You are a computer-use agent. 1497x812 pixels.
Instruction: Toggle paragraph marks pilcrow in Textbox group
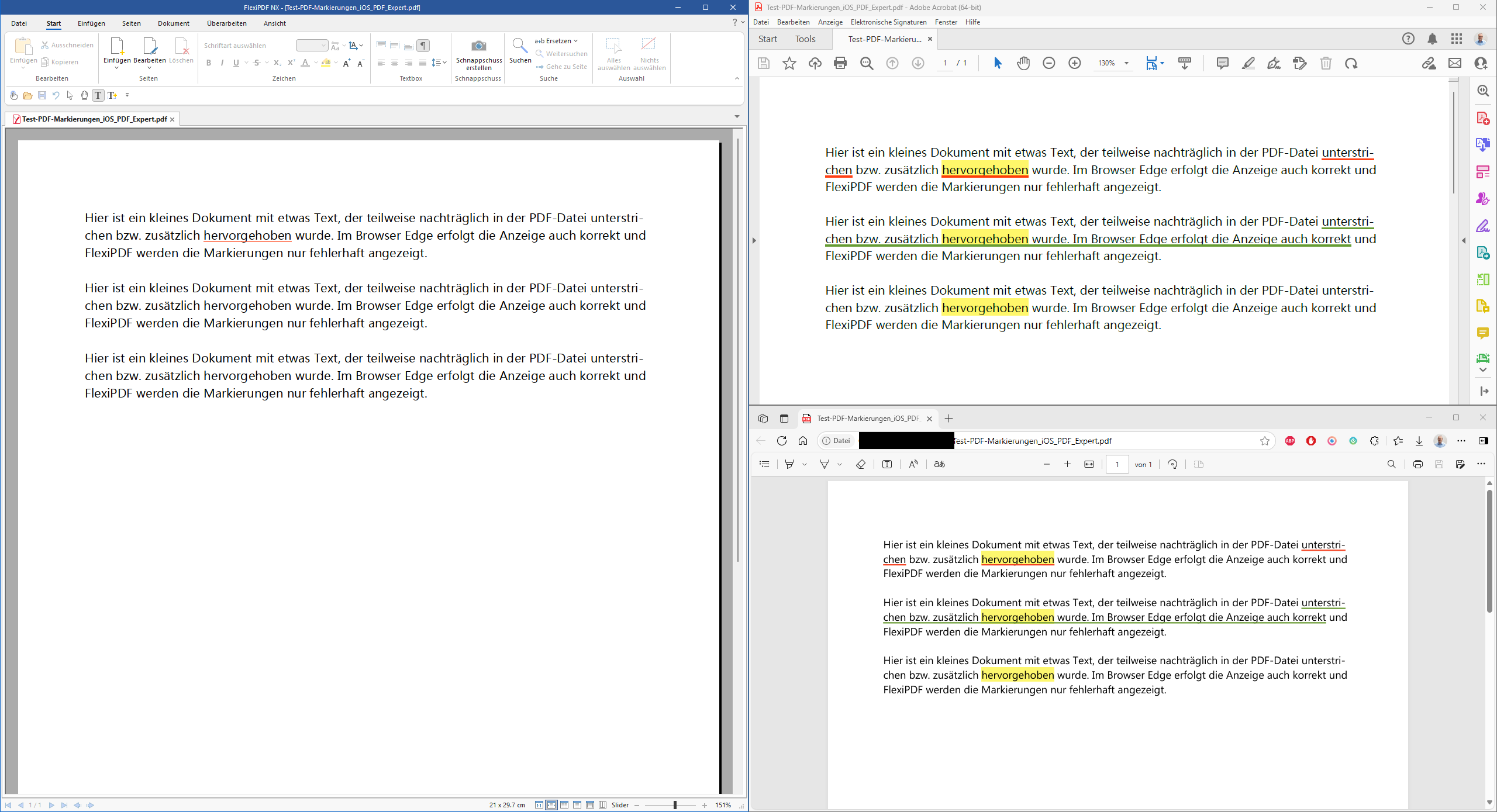pos(423,46)
